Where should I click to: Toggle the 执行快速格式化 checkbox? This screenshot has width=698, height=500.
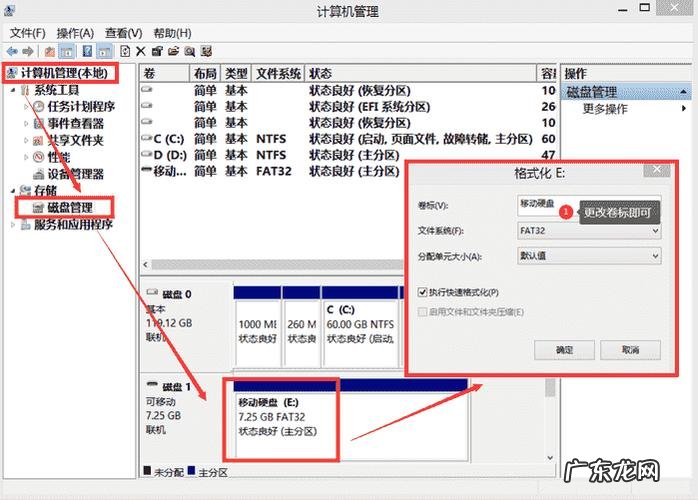click(x=422, y=293)
